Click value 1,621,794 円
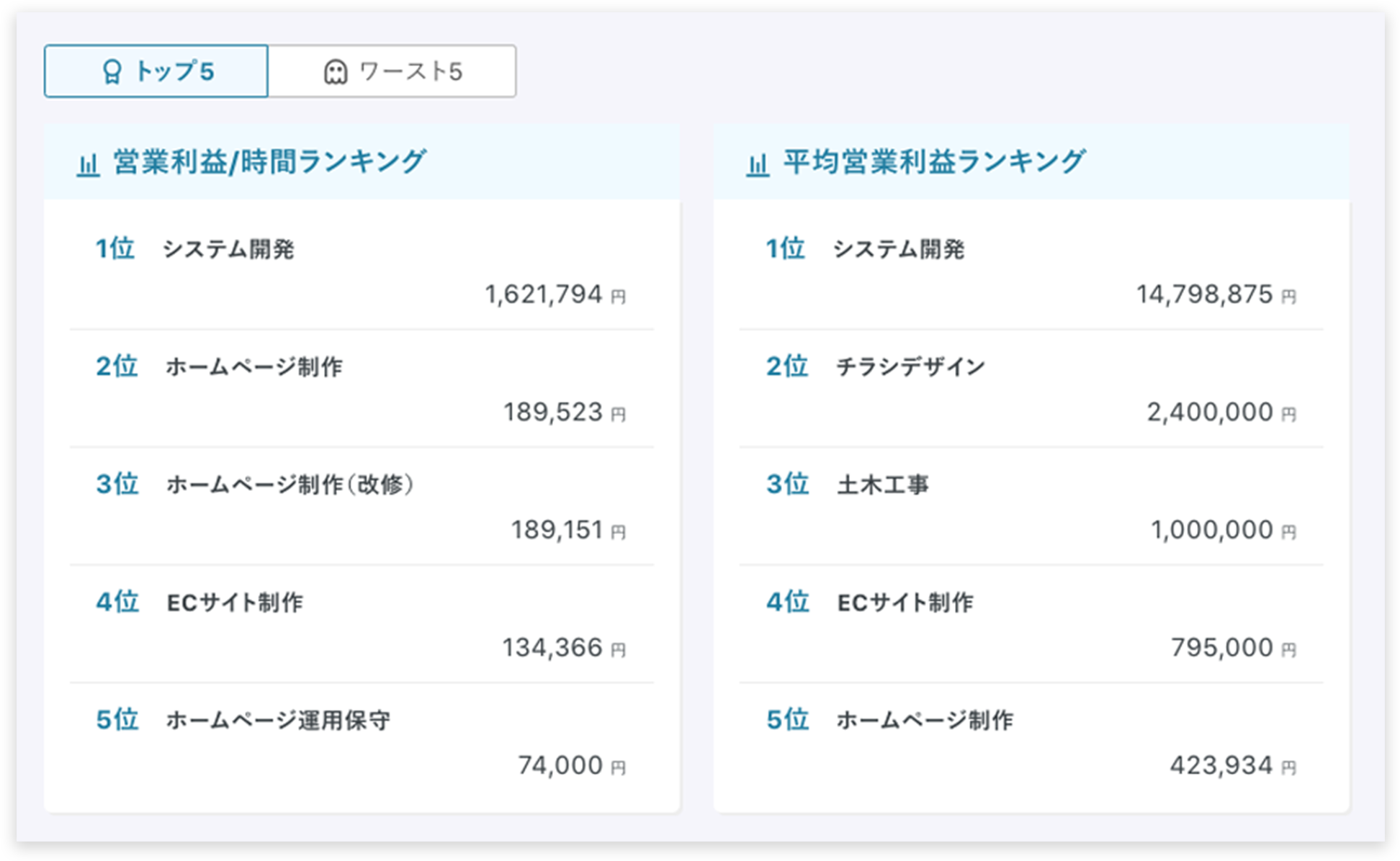The width and height of the screenshot is (1400, 861). click(555, 294)
